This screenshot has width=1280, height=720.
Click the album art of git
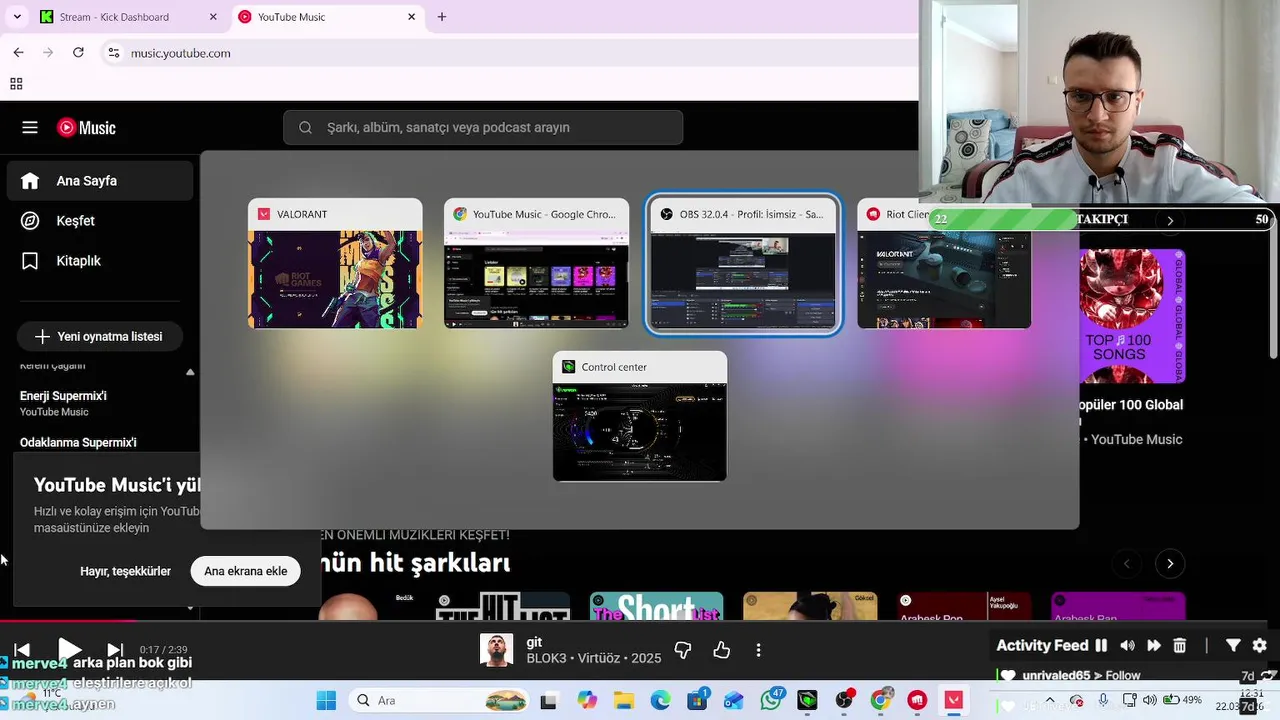[496, 650]
